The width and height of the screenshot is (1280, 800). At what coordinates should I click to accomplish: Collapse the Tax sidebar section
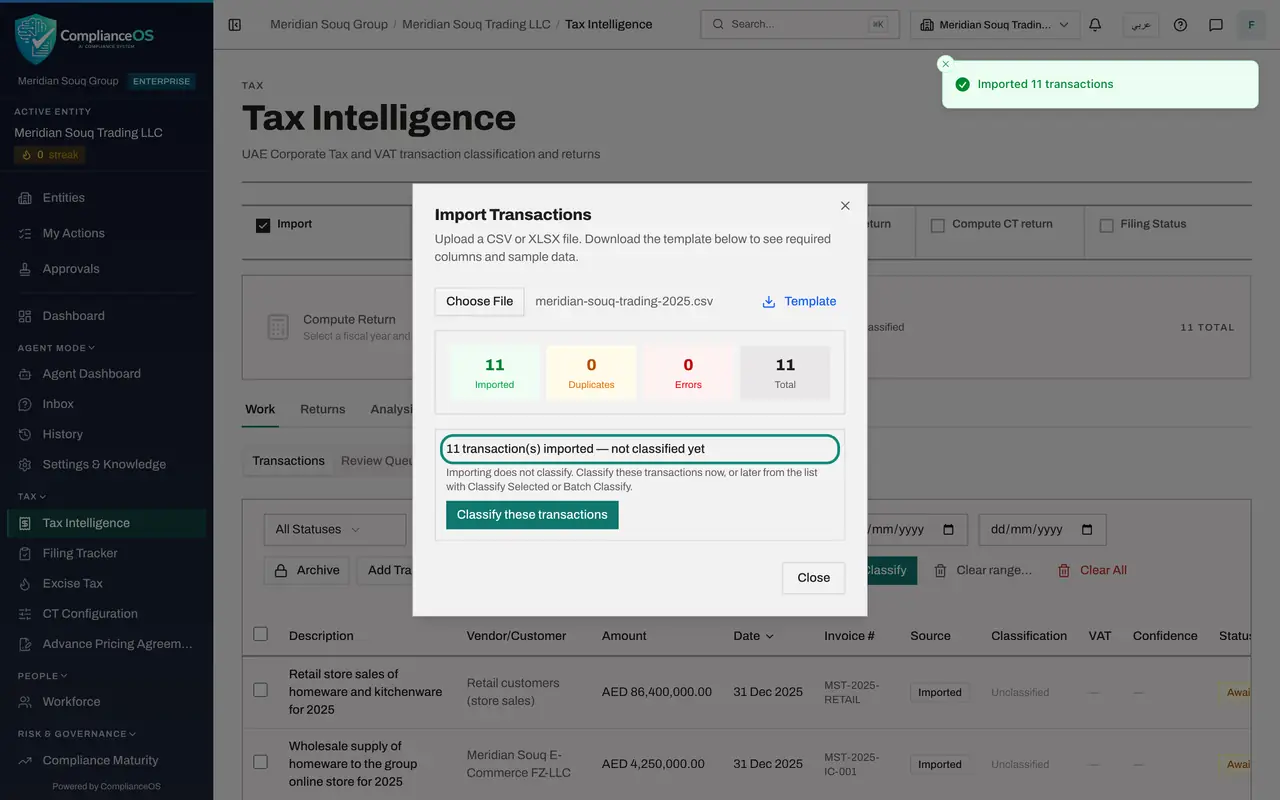(x=32, y=496)
